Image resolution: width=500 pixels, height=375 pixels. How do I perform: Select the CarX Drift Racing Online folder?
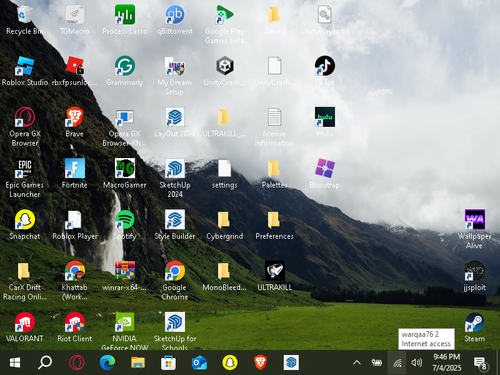[x=24, y=271]
